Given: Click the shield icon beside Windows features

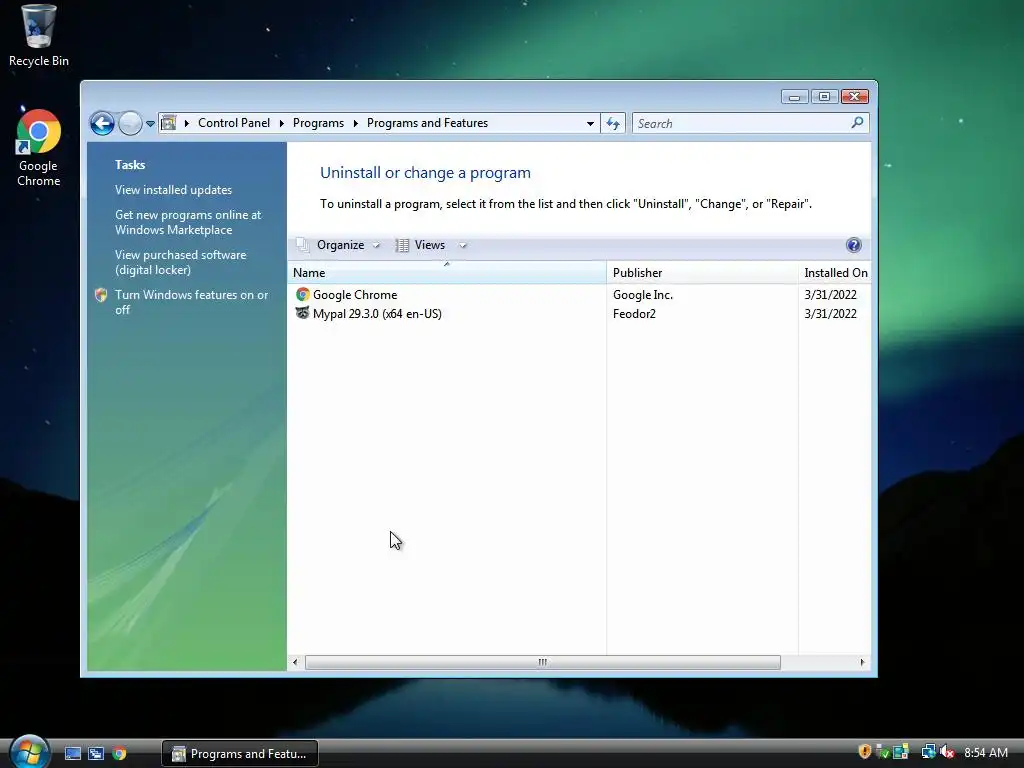Looking at the screenshot, I should pos(101,295).
